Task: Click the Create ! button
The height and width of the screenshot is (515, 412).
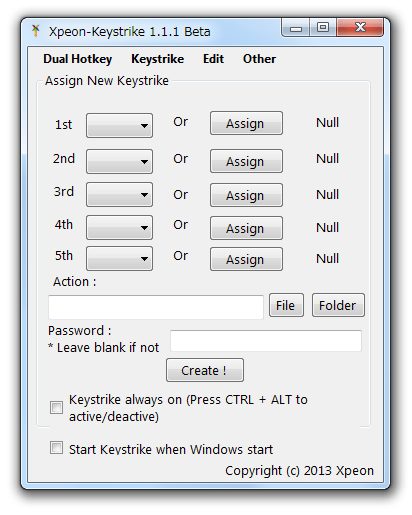Action: [205, 370]
